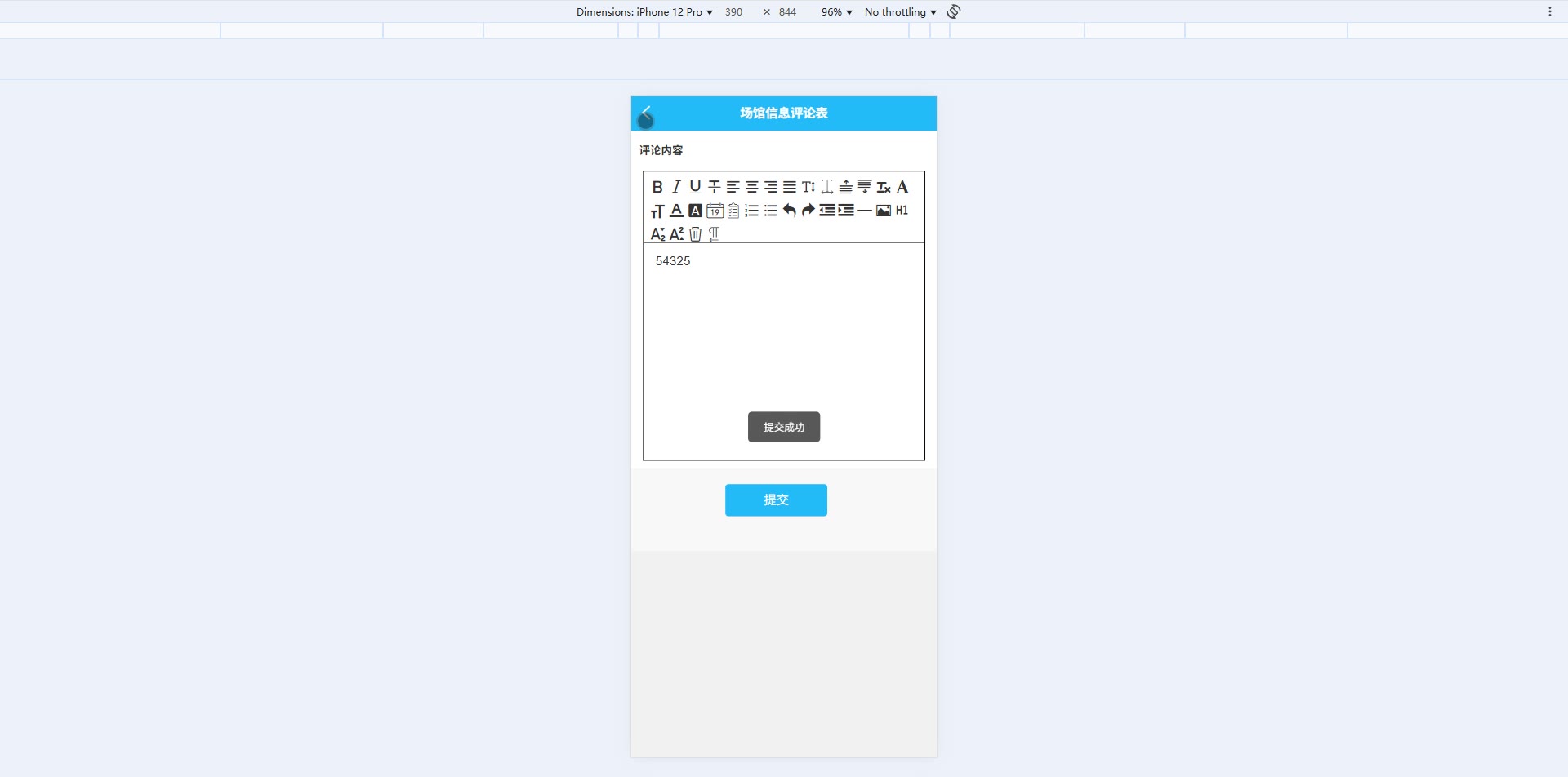Decrease indent of the text
Screen dimensions: 1568x777
(826, 211)
